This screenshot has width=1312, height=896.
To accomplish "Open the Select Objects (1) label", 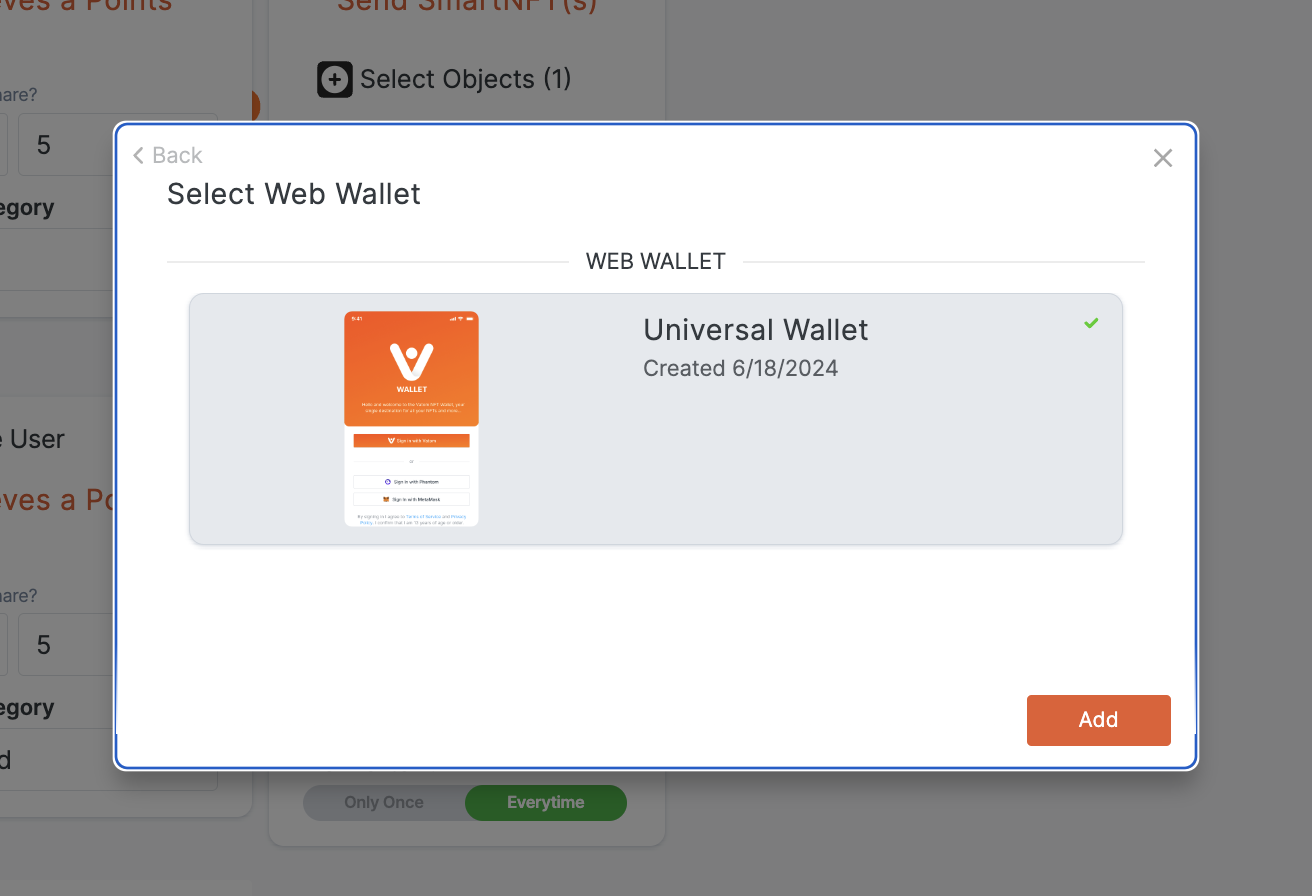I will tap(465, 79).
